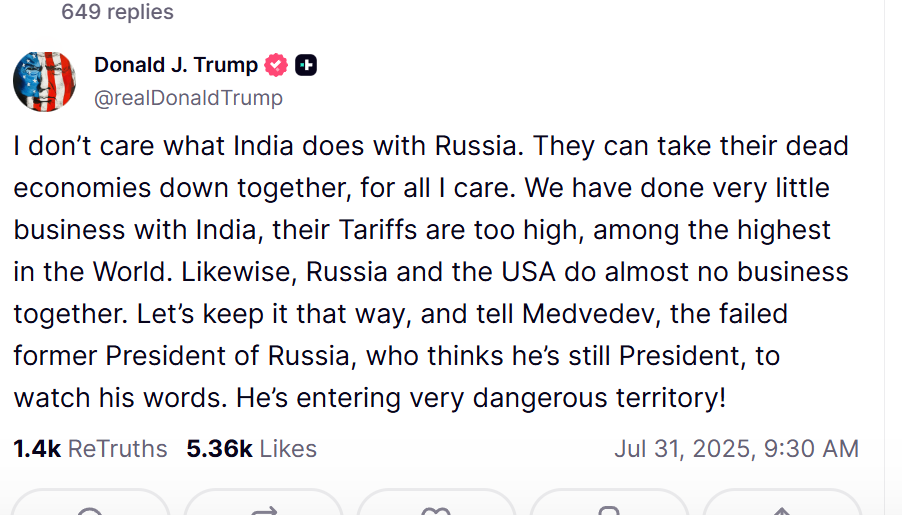Screen dimensions: 902x515
Task: Click the @realDonaldTrump handle
Action: [x=189, y=98]
